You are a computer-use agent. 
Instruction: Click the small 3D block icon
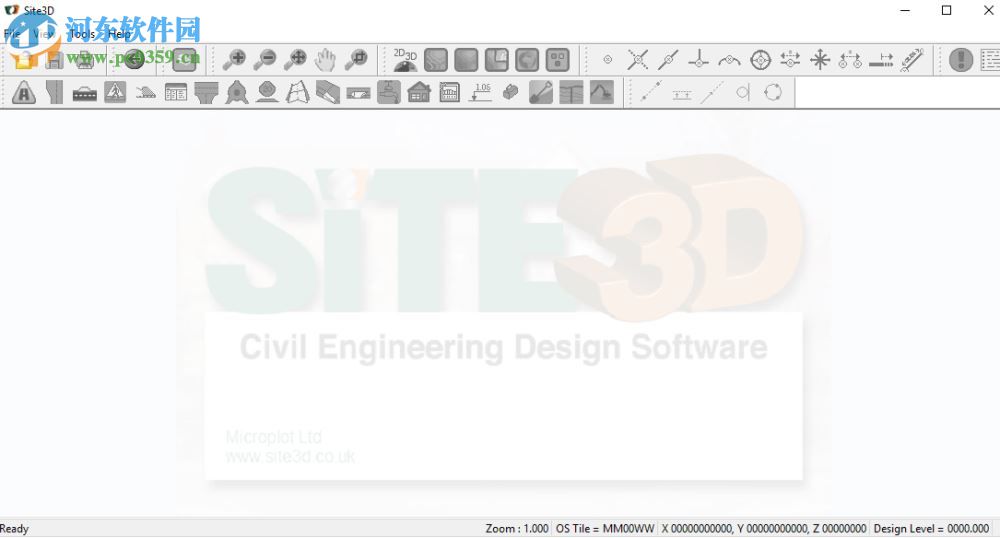point(510,92)
